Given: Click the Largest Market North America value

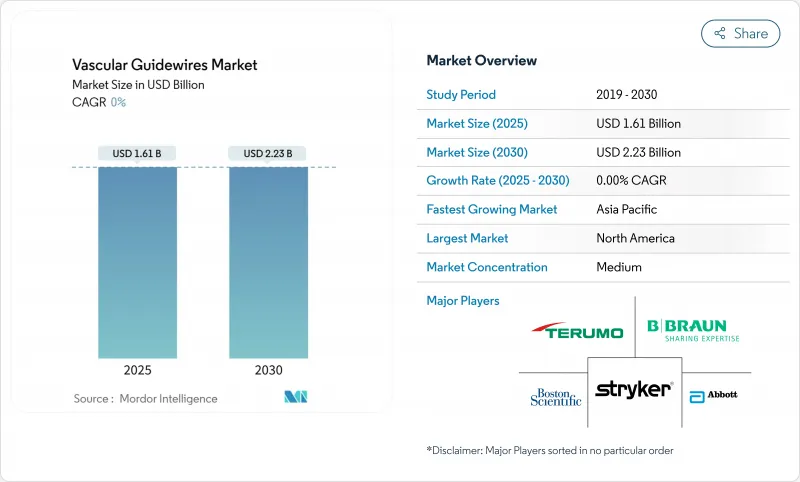Looking at the screenshot, I should 634,238.
